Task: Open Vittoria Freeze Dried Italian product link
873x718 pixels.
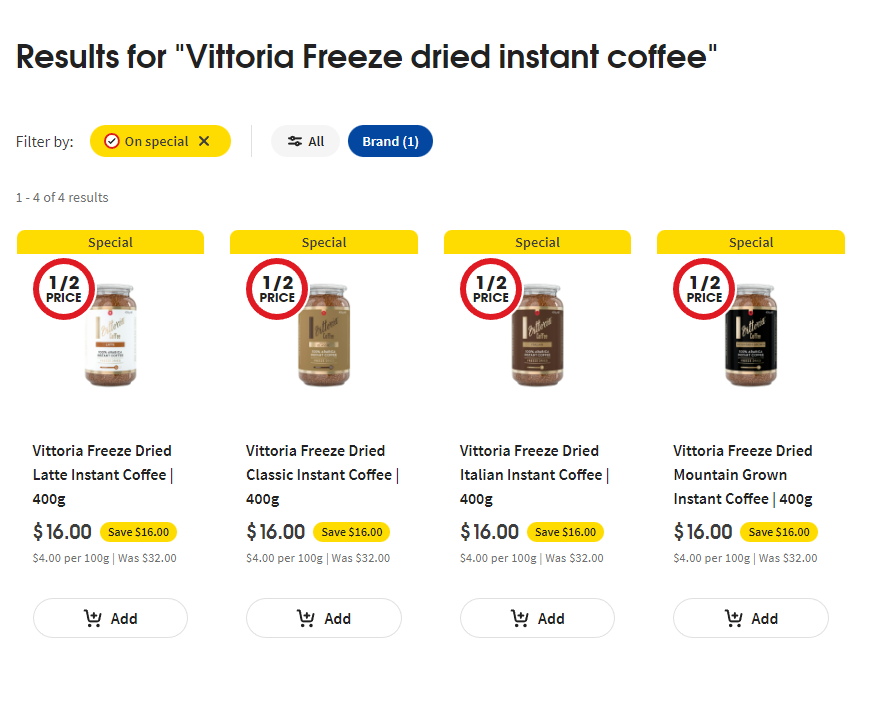Action: [534, 475]
